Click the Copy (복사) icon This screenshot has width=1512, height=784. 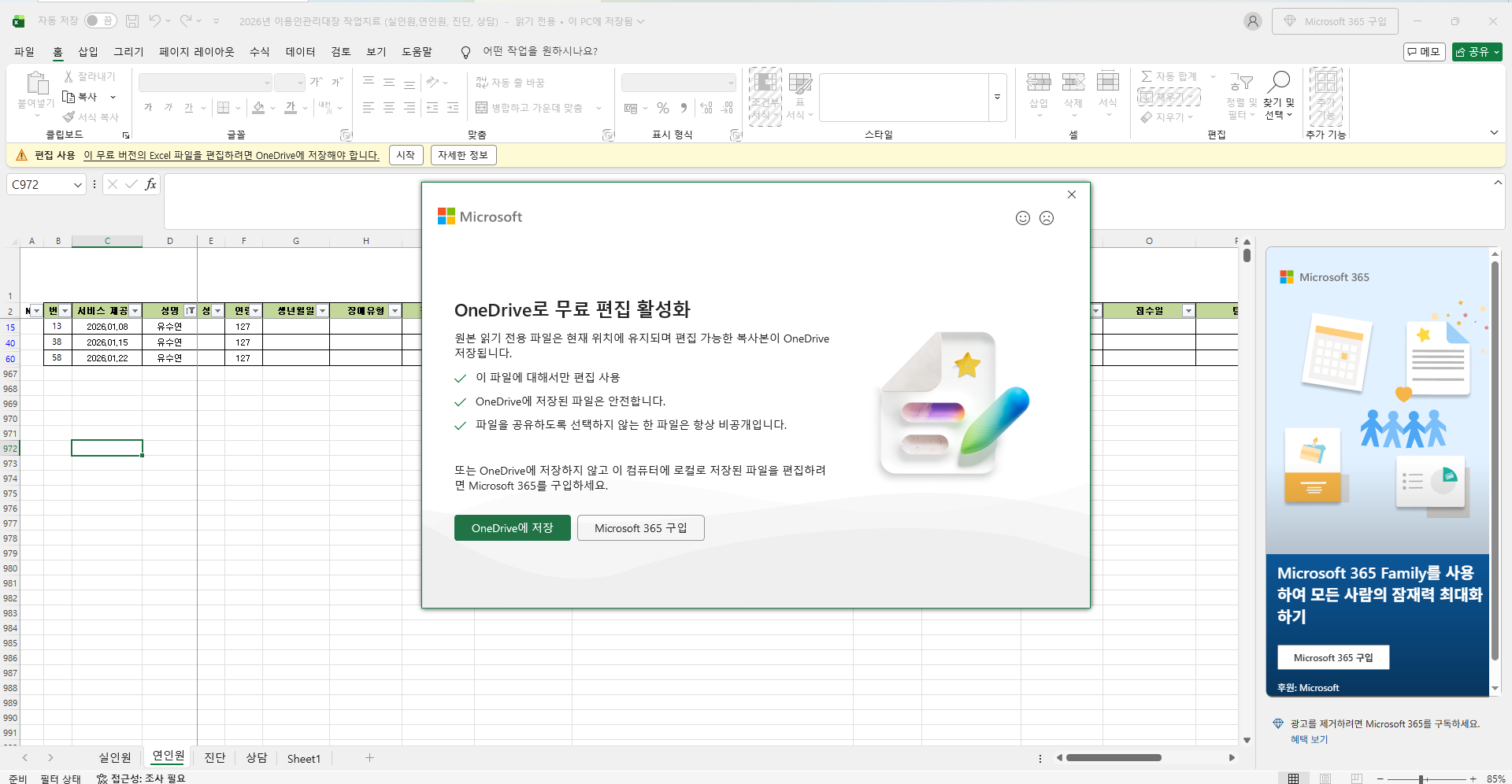pyautogui.click(x=69, y=97)
